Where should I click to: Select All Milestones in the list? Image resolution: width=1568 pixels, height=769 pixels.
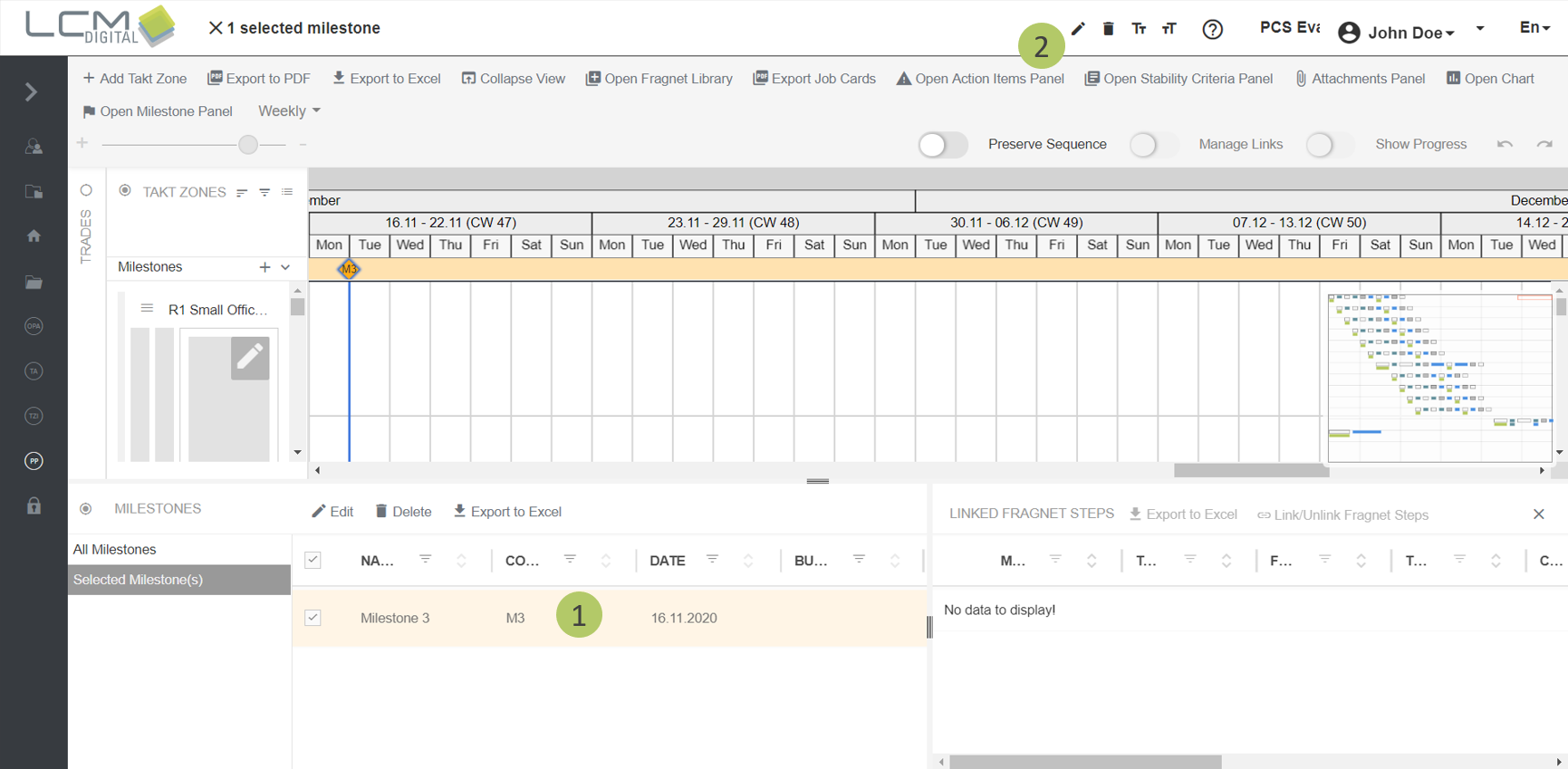(115, 550)
